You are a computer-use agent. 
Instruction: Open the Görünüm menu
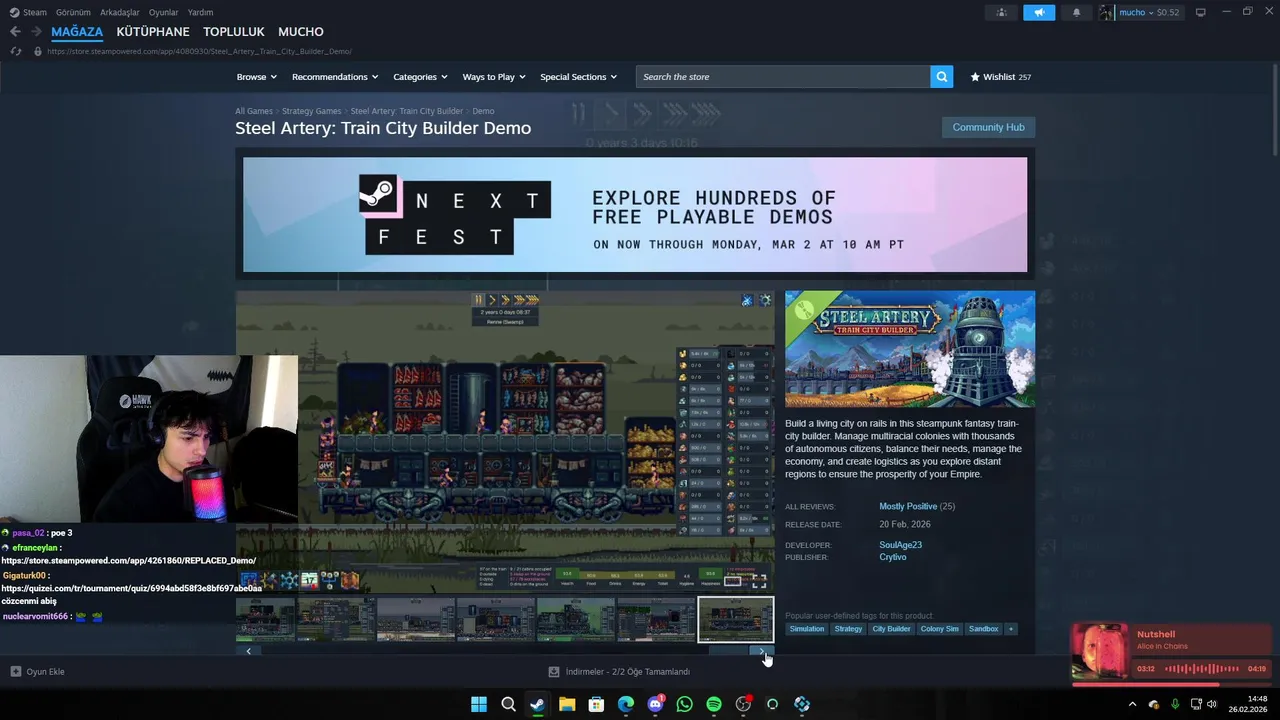point(73,12)
